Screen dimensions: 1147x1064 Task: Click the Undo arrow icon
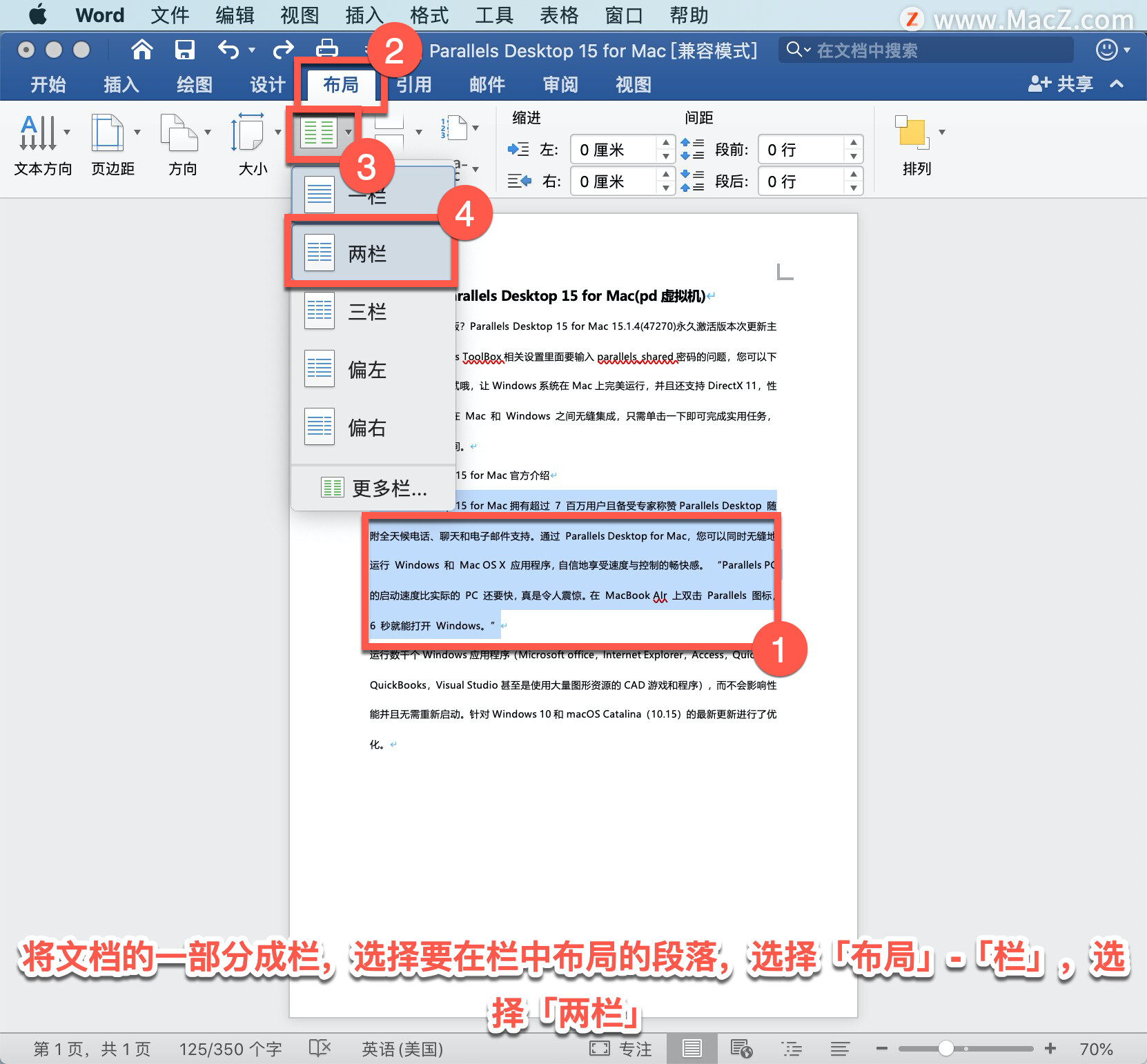click(x=228, y=50)
